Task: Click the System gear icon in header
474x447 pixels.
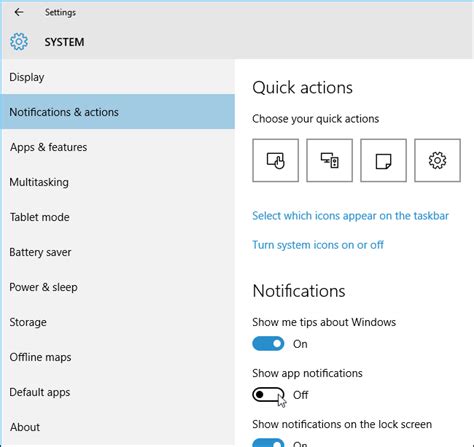Action: [19, 42]
